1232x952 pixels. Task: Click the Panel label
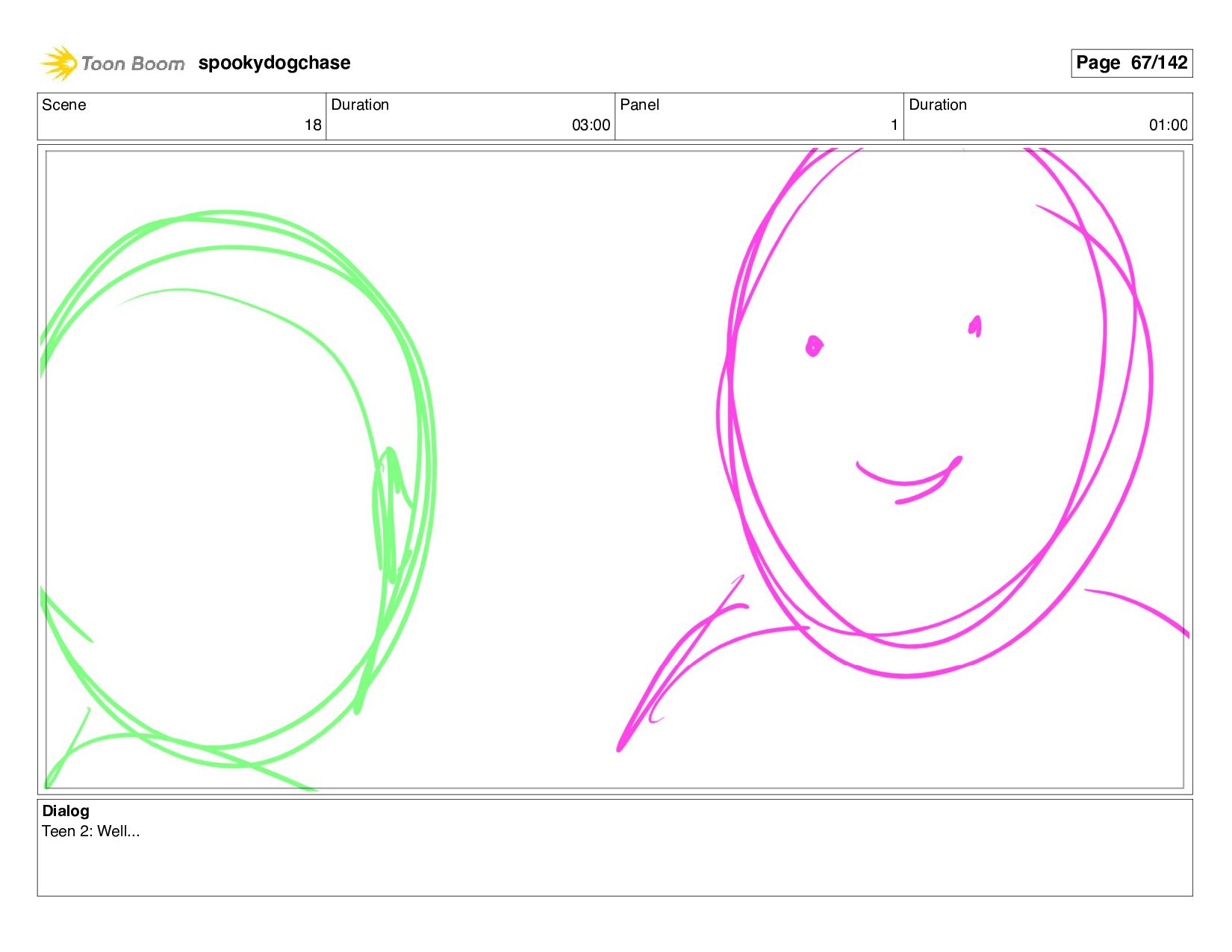639,105
